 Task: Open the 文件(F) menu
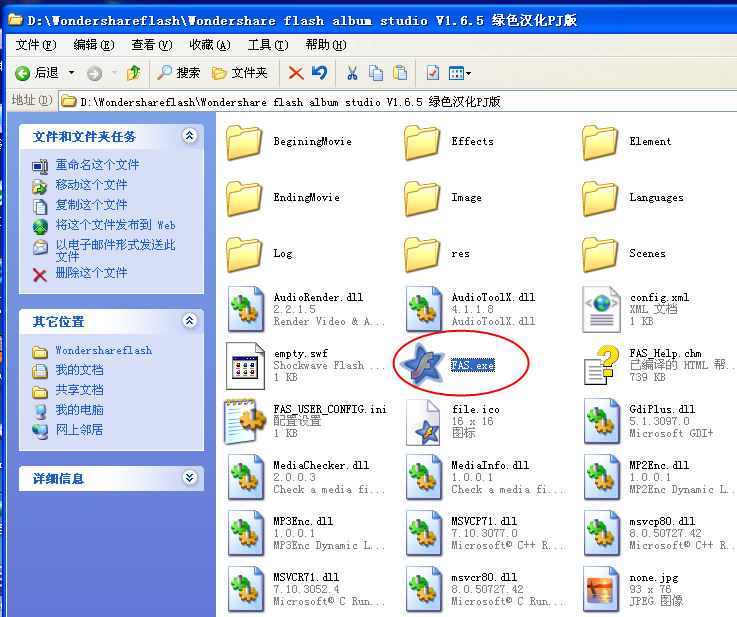pos(36,45)
